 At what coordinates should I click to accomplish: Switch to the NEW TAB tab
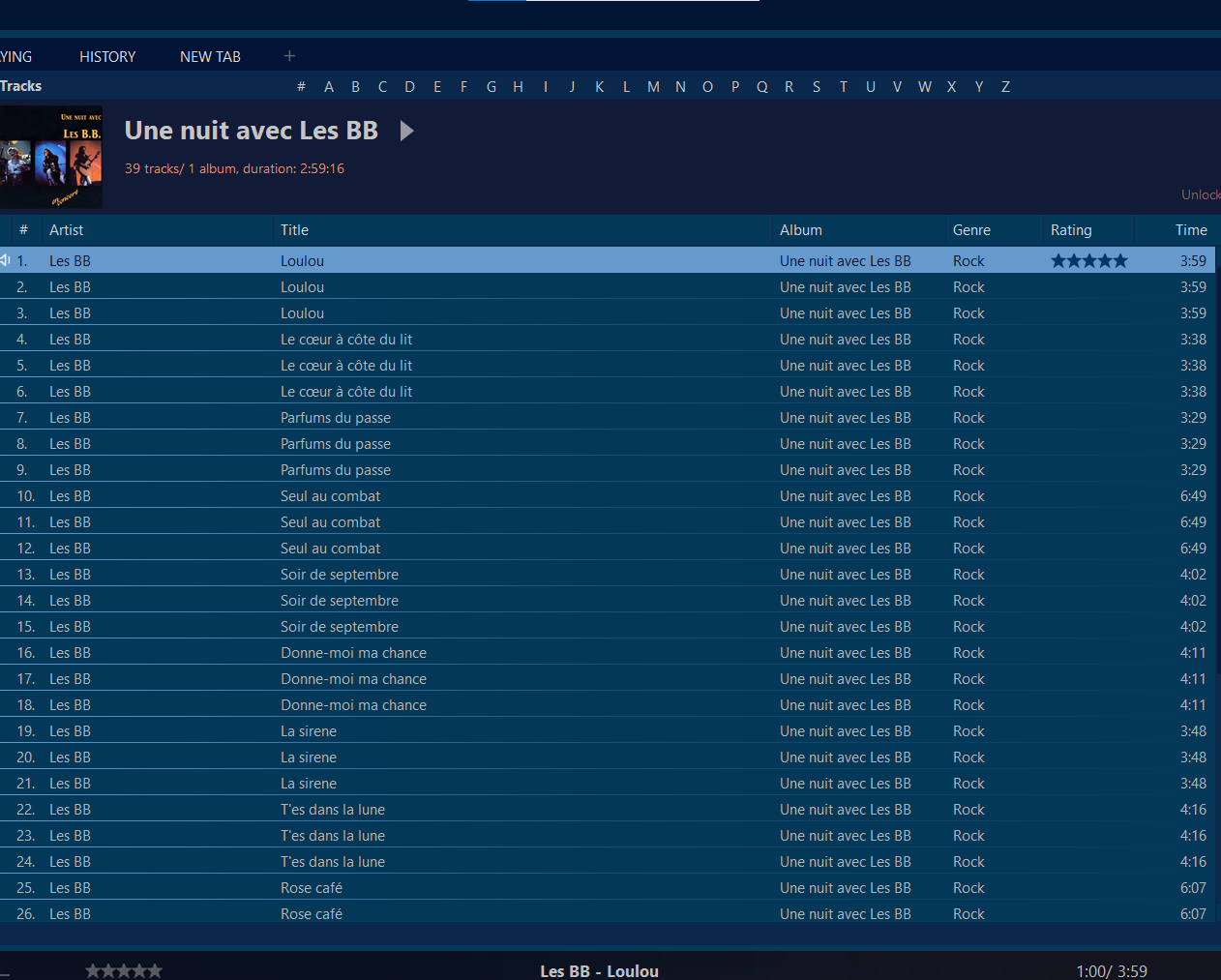(x=210, y=57)
